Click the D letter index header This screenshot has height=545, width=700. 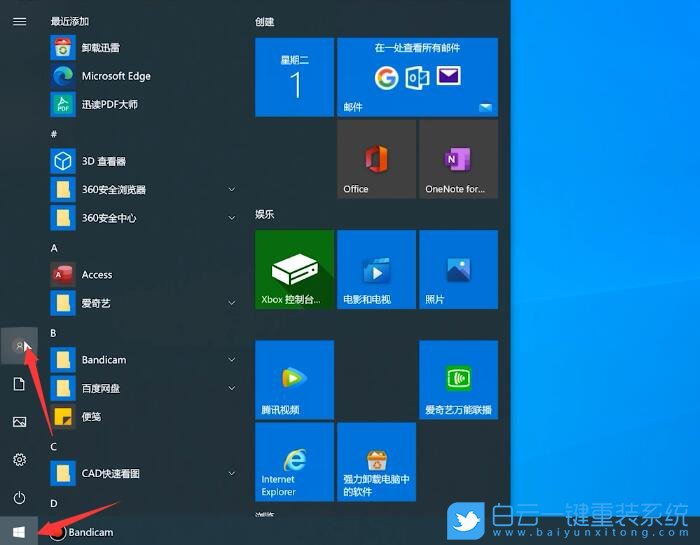pos(54,503)
